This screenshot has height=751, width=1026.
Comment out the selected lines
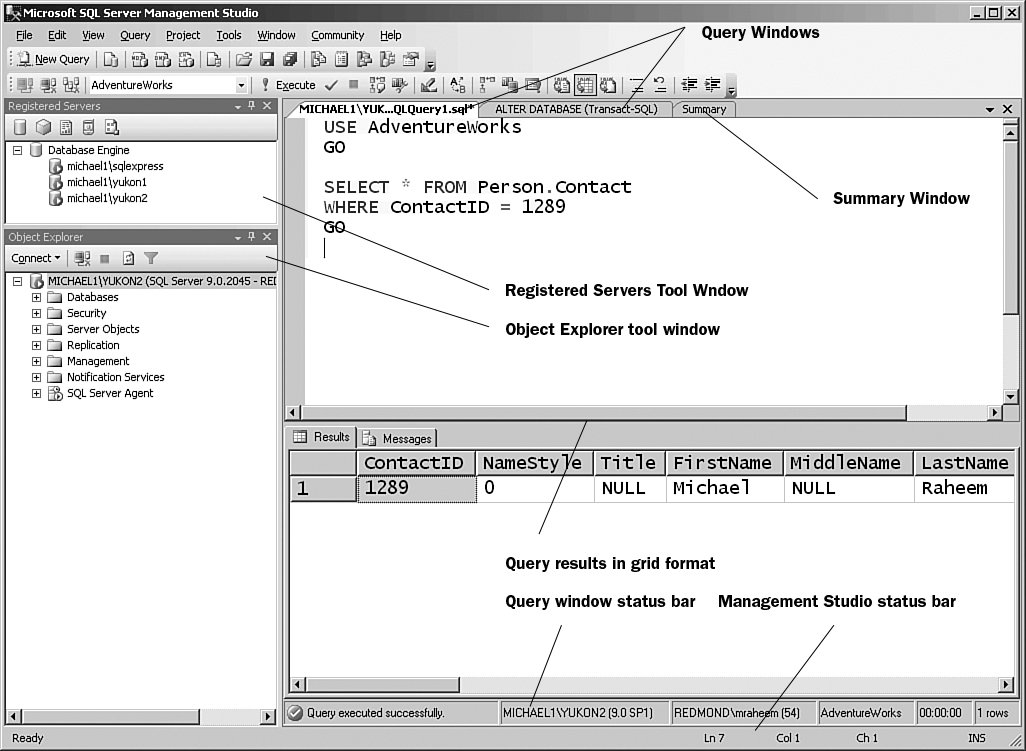pos(636,85)
